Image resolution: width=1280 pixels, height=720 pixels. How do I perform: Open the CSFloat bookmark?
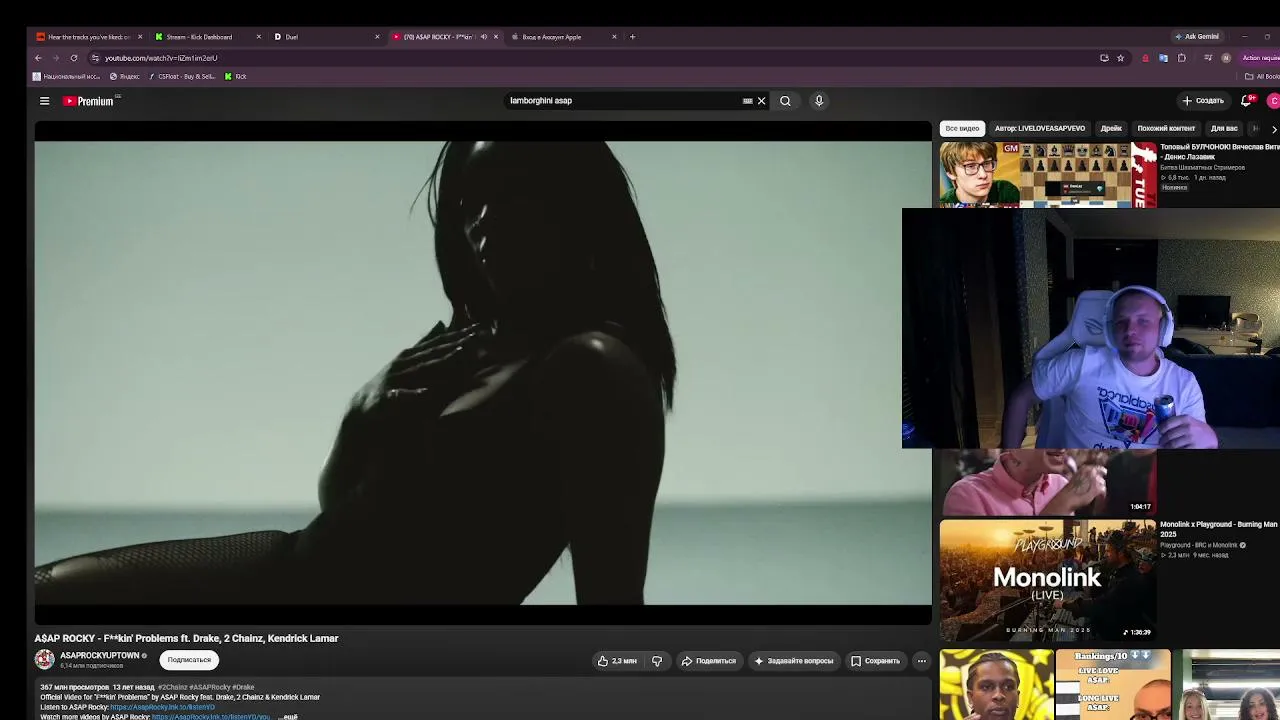click(182, 76)
